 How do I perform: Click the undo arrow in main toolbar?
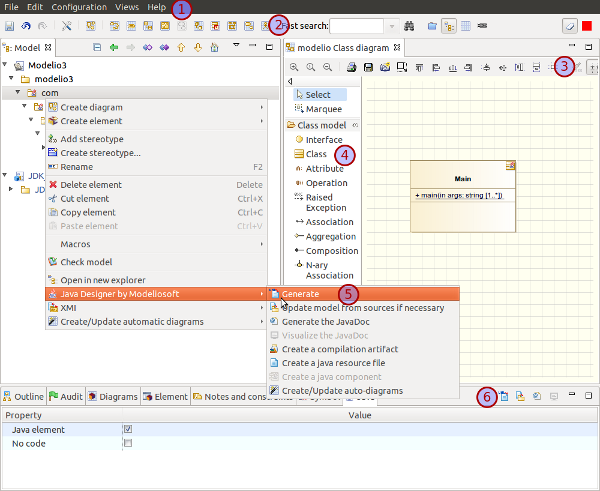[x=26, y=26]
